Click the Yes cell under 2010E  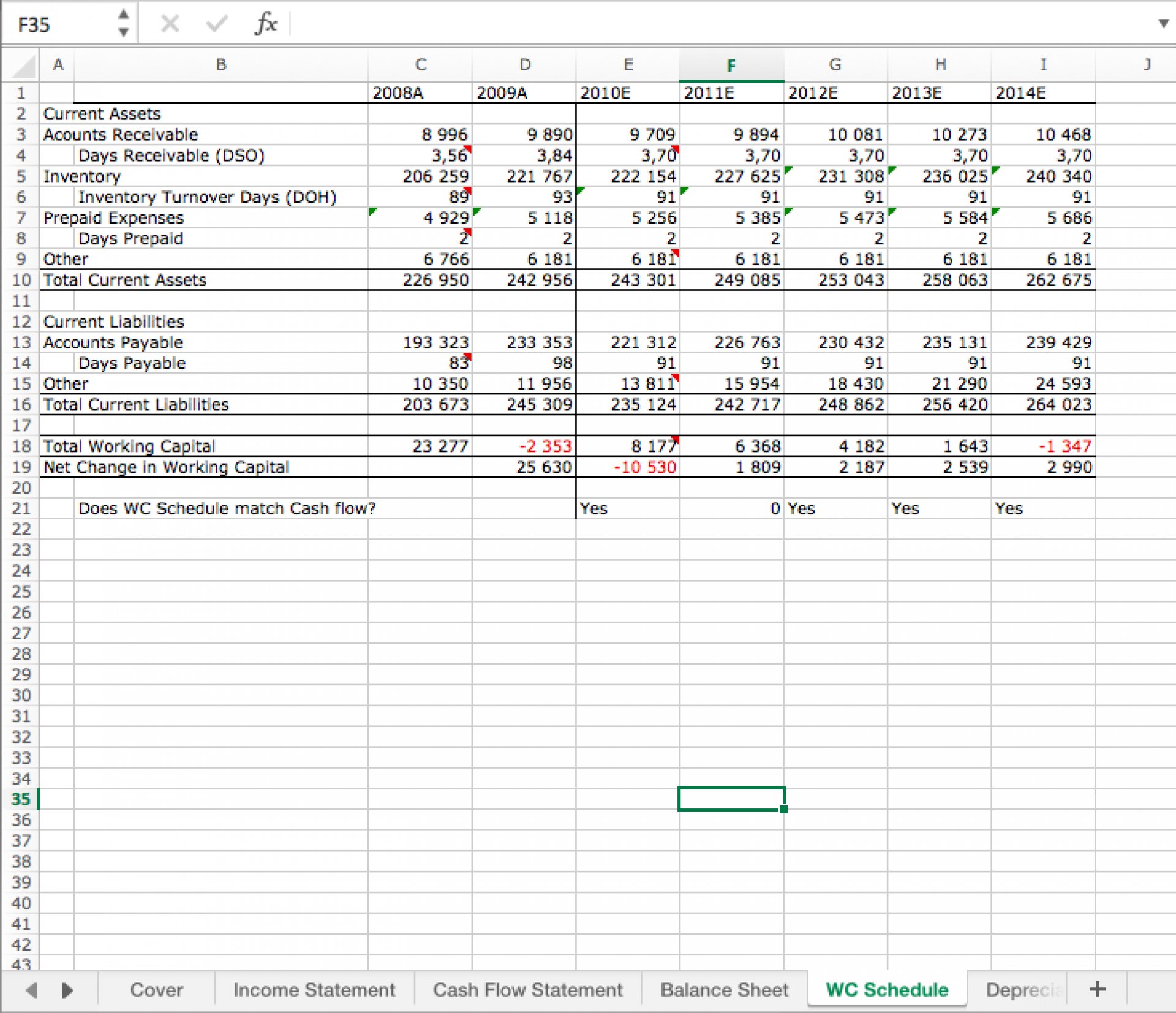[628, 508]
